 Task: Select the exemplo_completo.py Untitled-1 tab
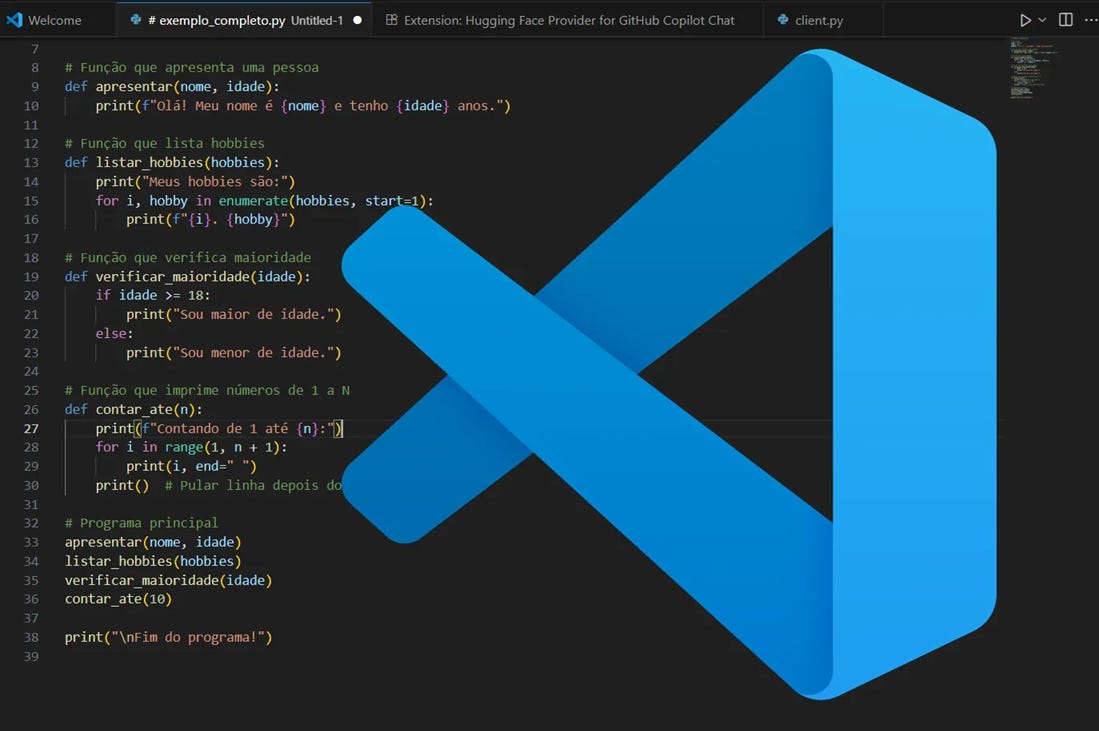[x=244, y=20]
